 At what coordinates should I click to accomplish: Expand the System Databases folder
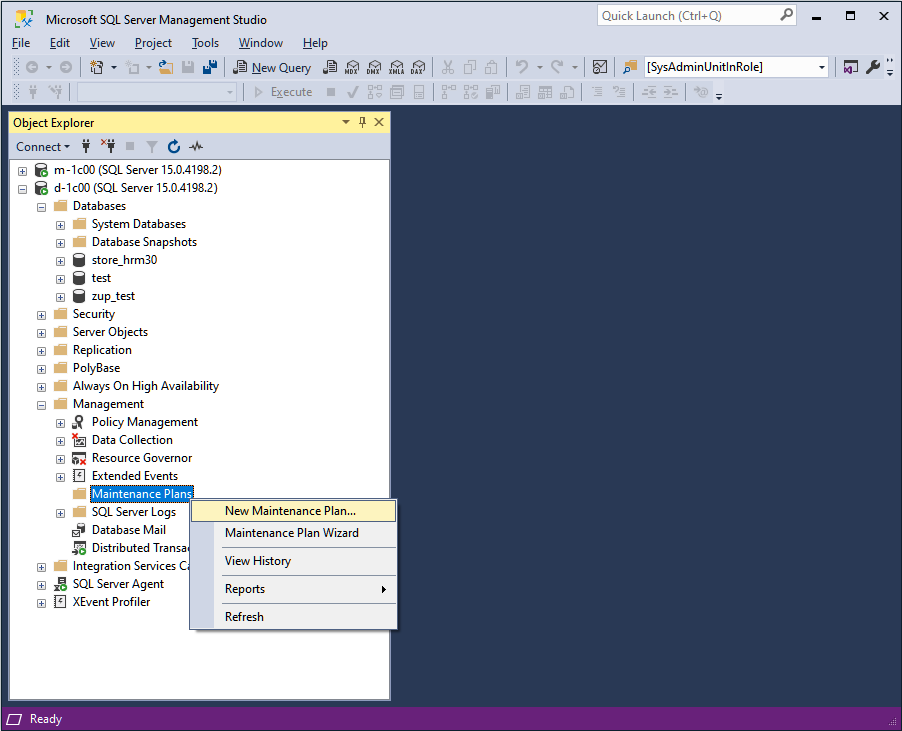(x=60, y=225)
